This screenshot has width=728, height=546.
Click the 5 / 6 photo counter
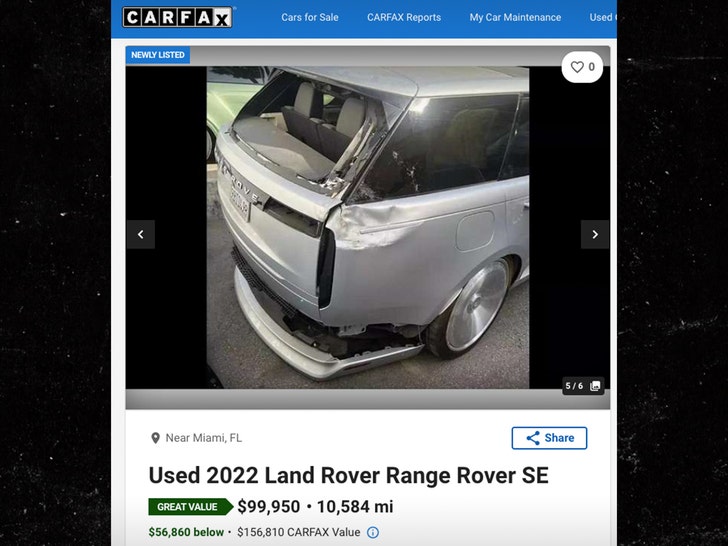click(574, 386)
